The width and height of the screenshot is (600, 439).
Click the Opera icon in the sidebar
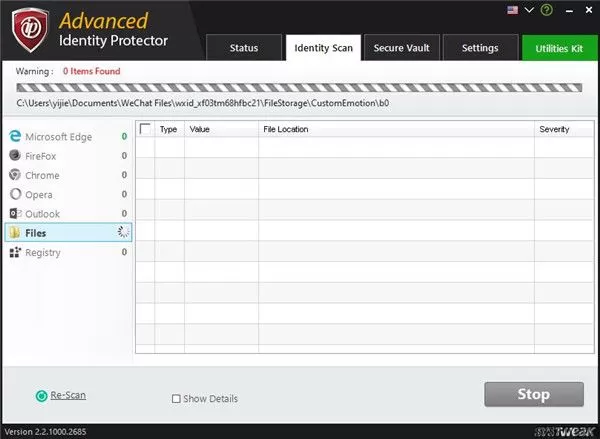tap(15, 194)
